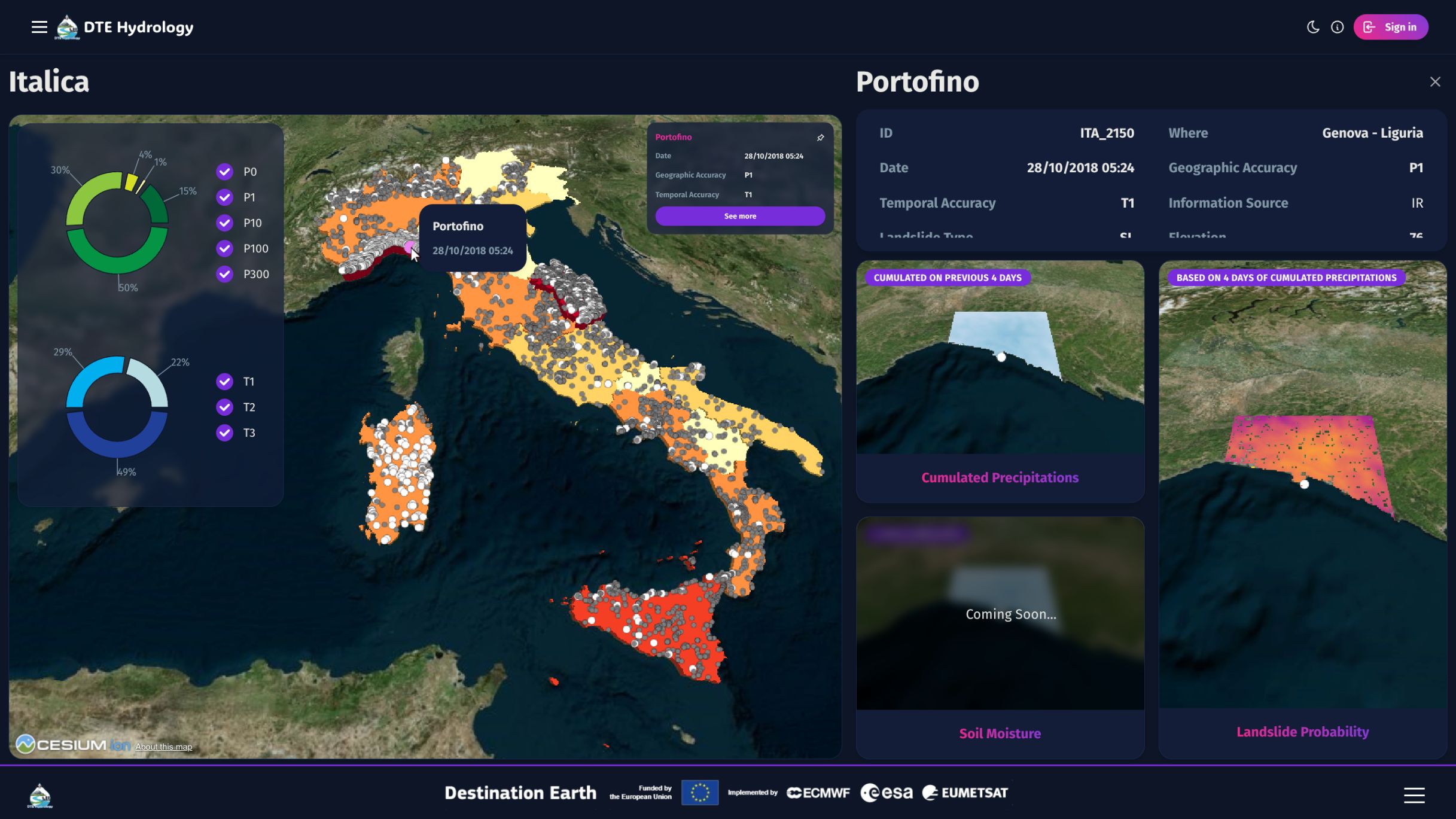Screen dimensions: 1456x819
Task: Open the Landslide Probability map card
Action: 1302,731
